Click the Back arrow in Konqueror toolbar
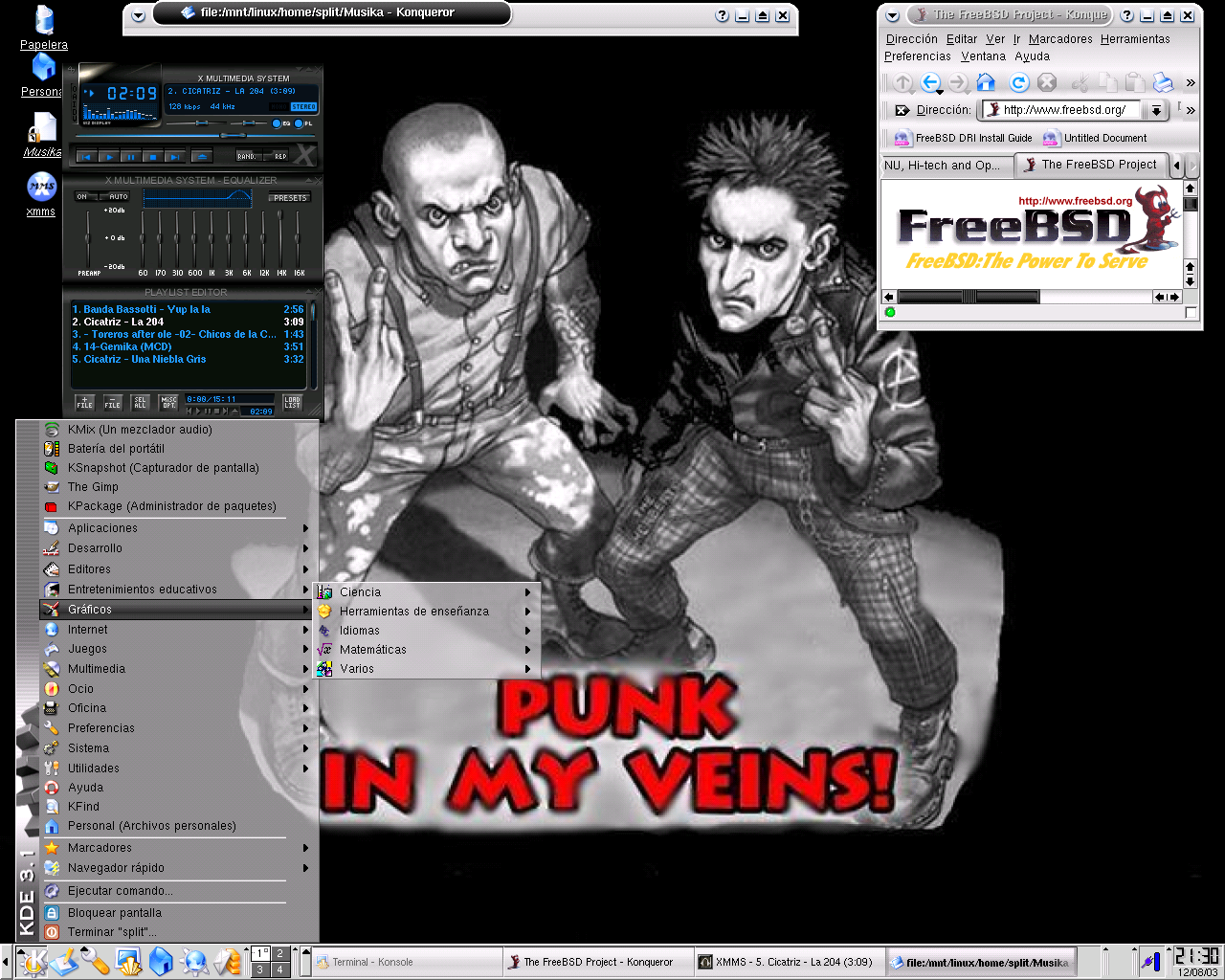The width and height of the screenshot is (1225, 980). 930,83
